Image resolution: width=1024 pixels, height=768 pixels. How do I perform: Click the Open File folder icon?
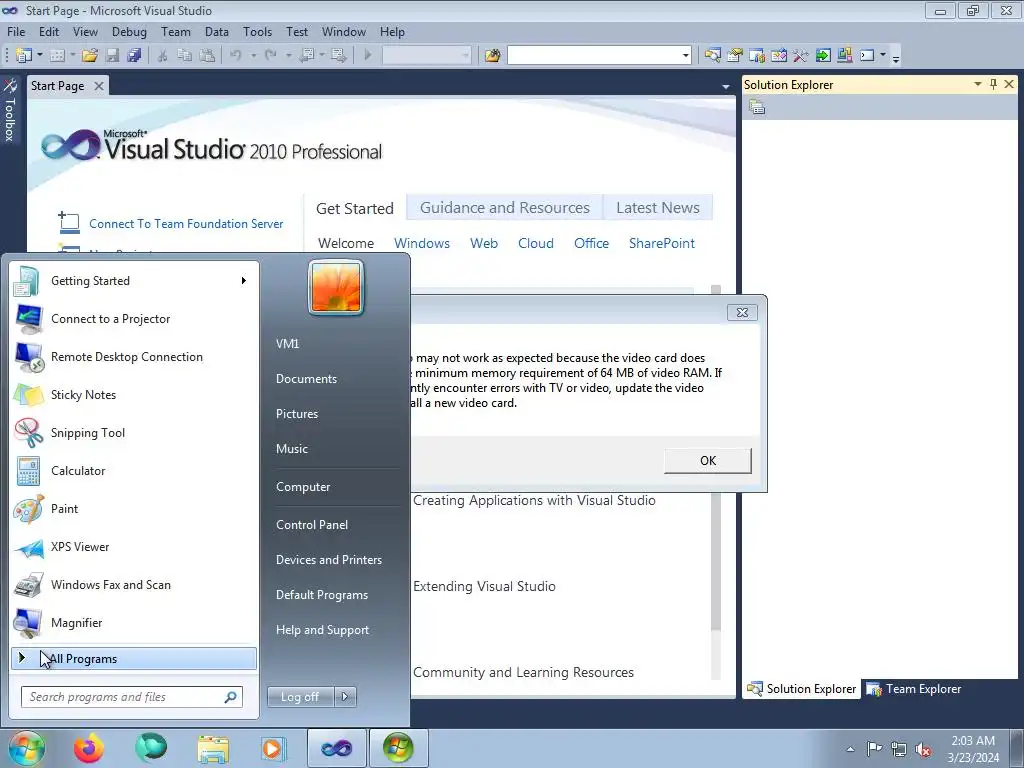90,56
